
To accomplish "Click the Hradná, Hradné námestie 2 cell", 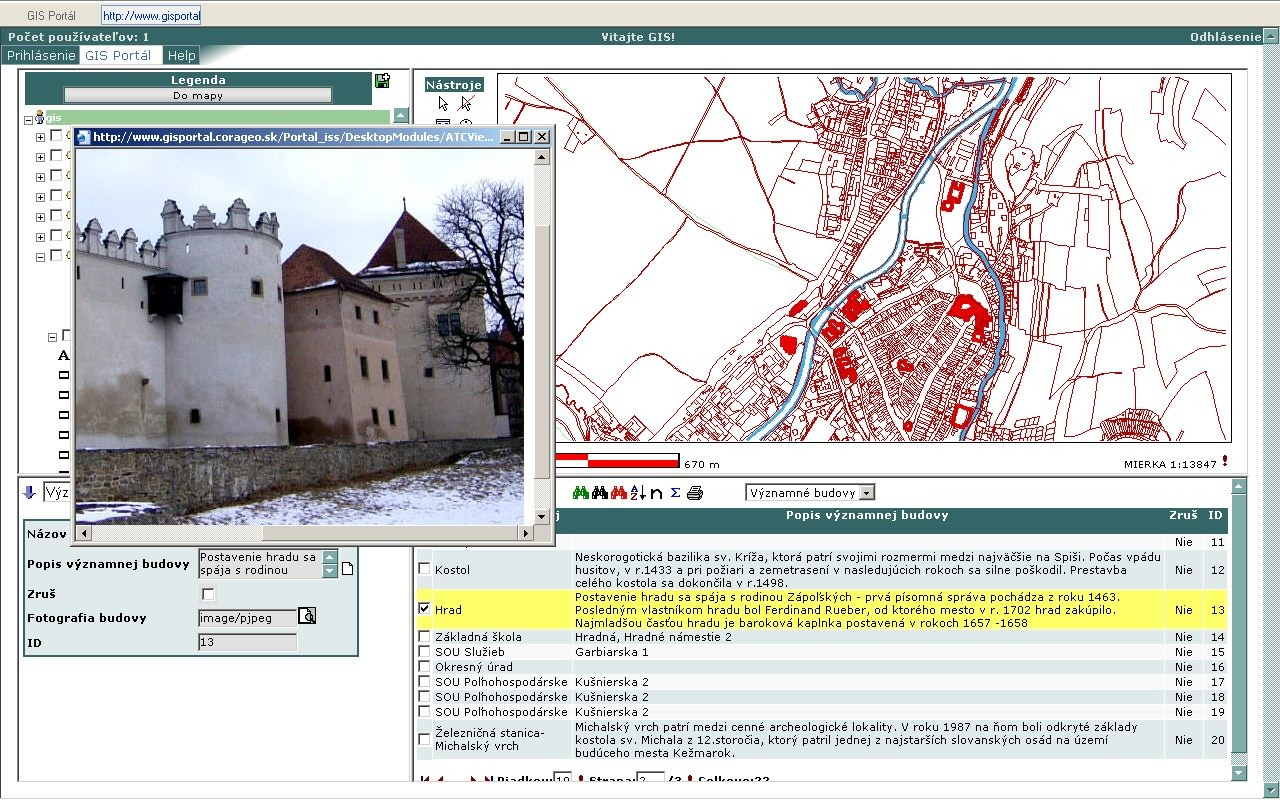I will tap(867, 636).
